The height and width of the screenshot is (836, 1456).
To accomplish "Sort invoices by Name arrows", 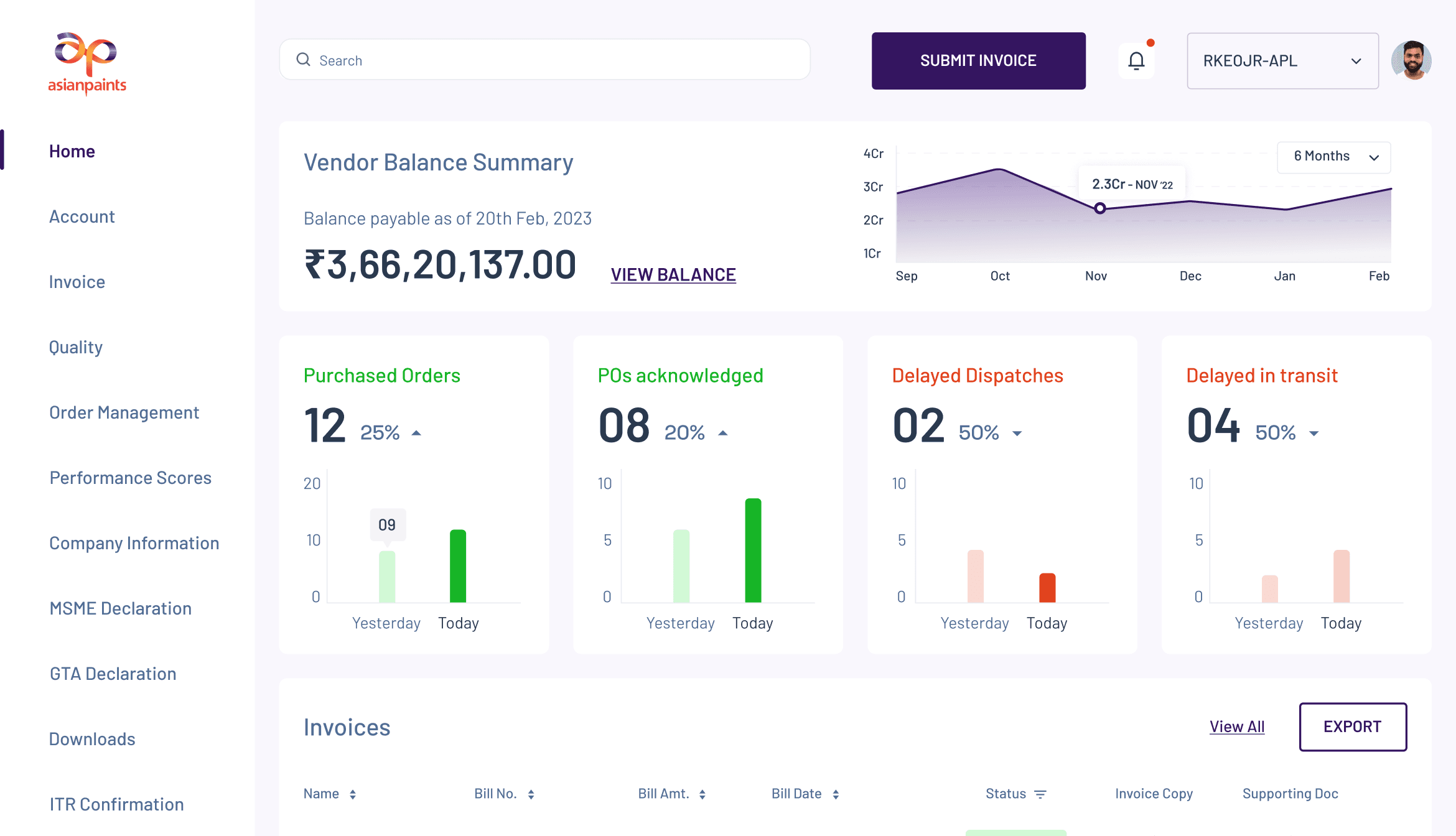I will (x=353, y=794).
